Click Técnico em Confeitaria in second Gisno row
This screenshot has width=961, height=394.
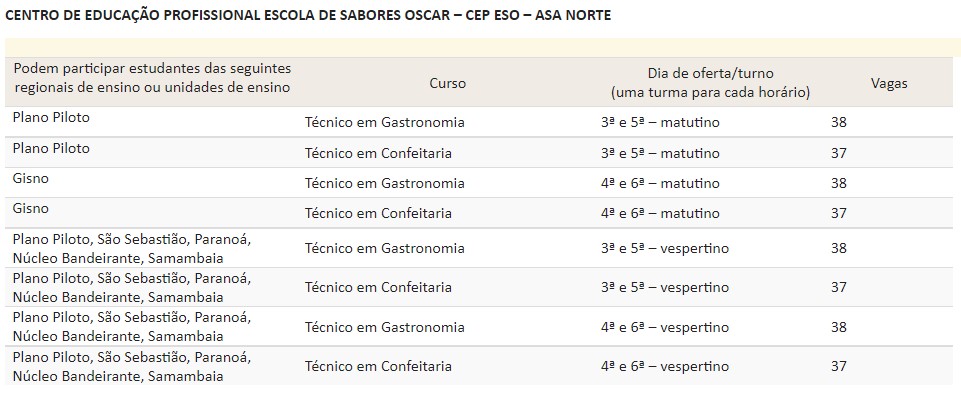point(378,213)
